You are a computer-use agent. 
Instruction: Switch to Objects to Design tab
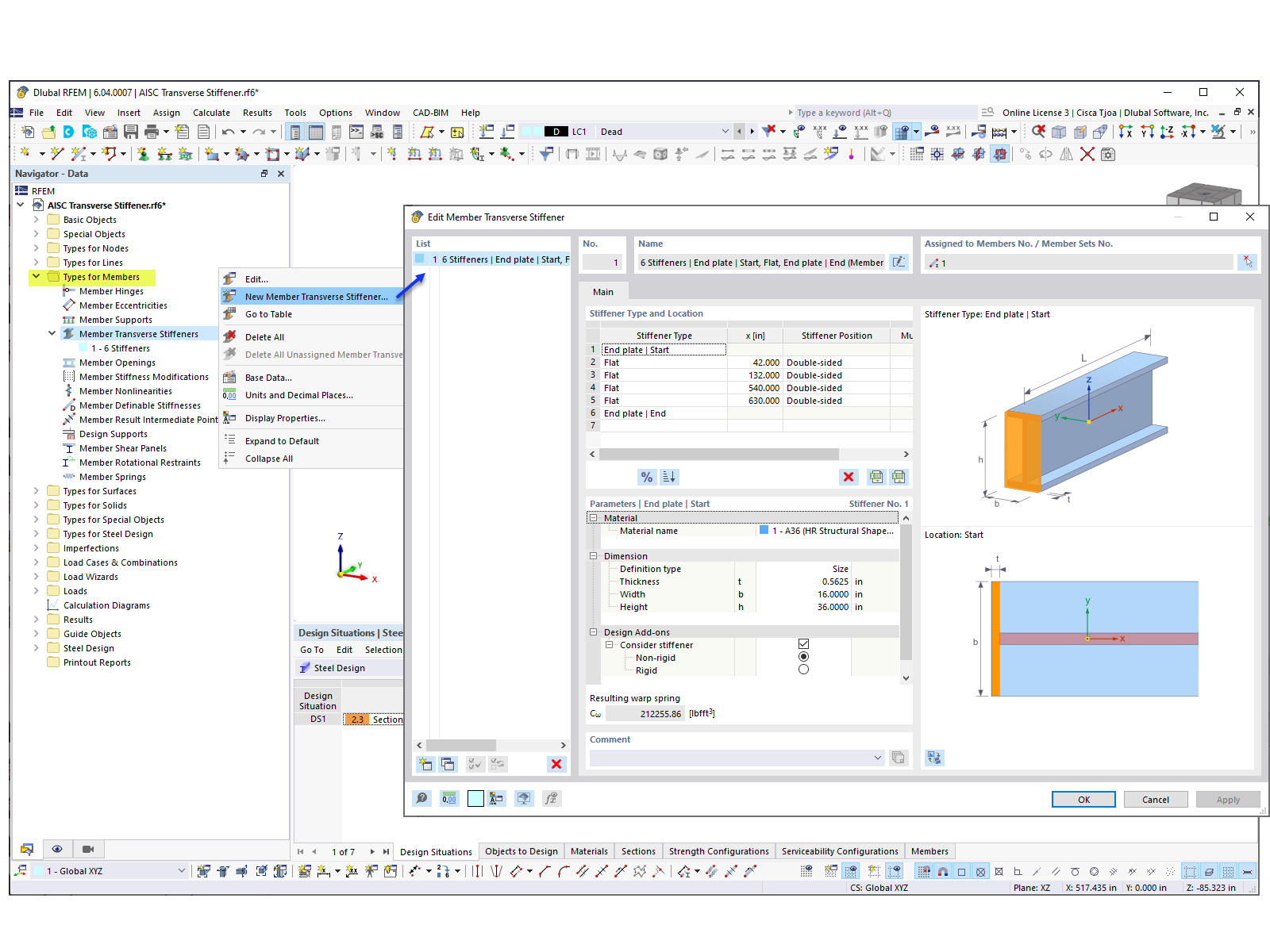tap(521, 851)
